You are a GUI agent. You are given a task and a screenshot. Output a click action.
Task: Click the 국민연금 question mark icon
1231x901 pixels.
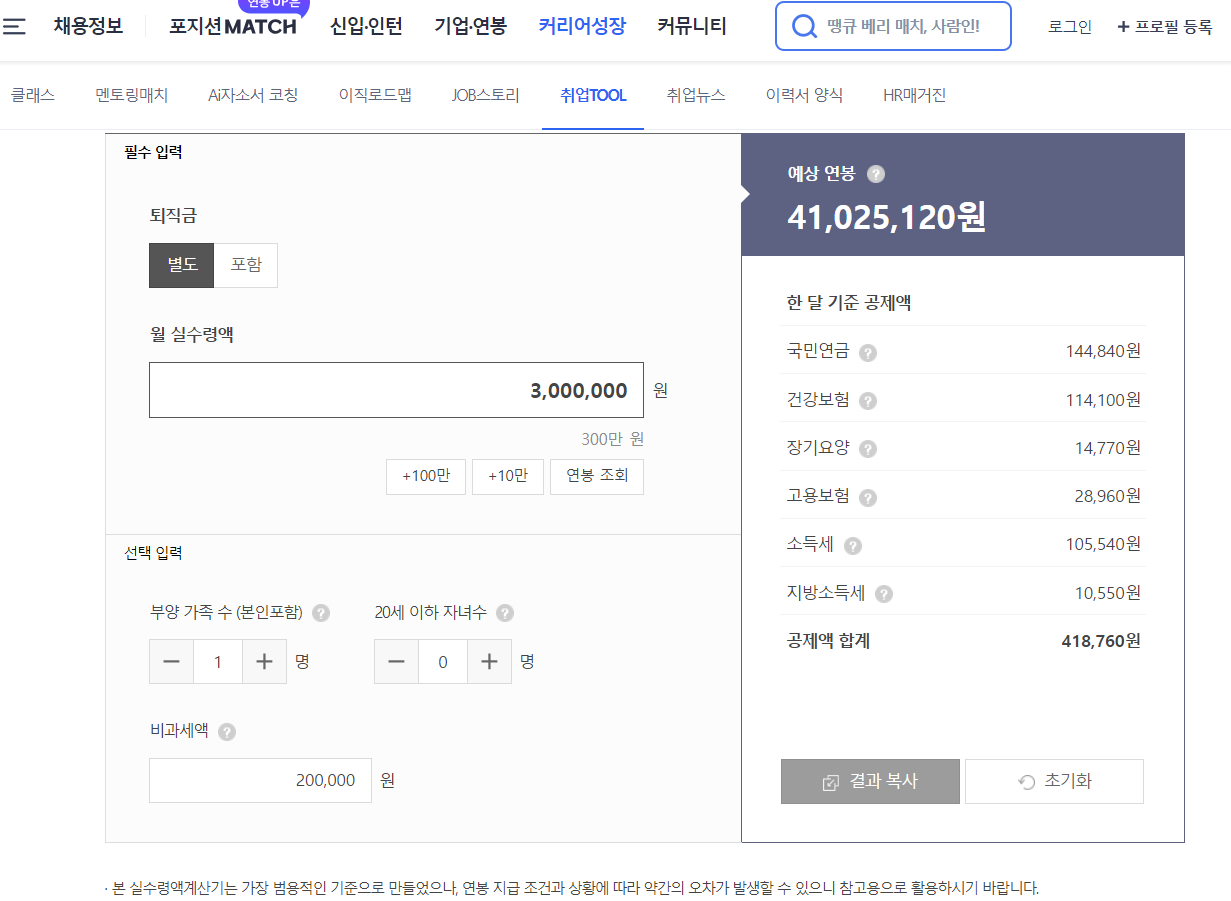866,352
